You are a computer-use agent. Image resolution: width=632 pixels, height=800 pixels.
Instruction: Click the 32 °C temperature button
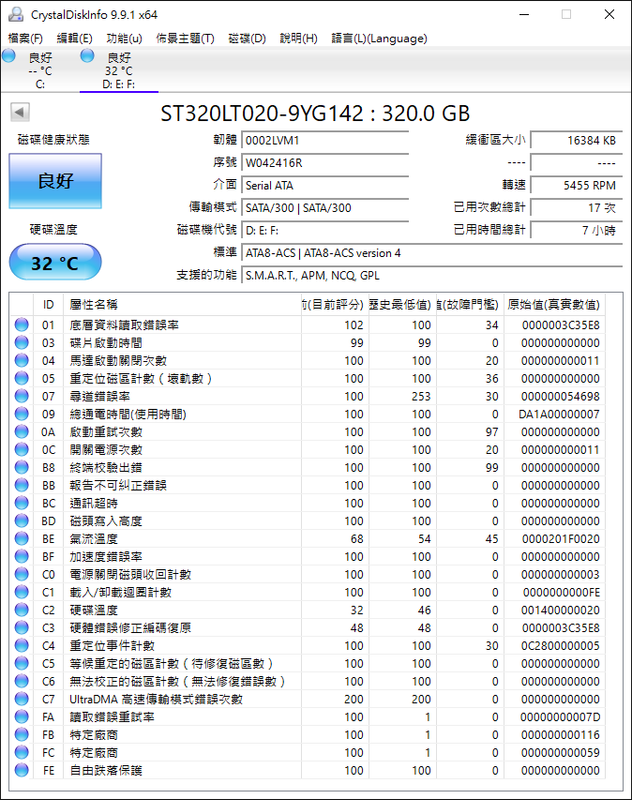[55, 262]
